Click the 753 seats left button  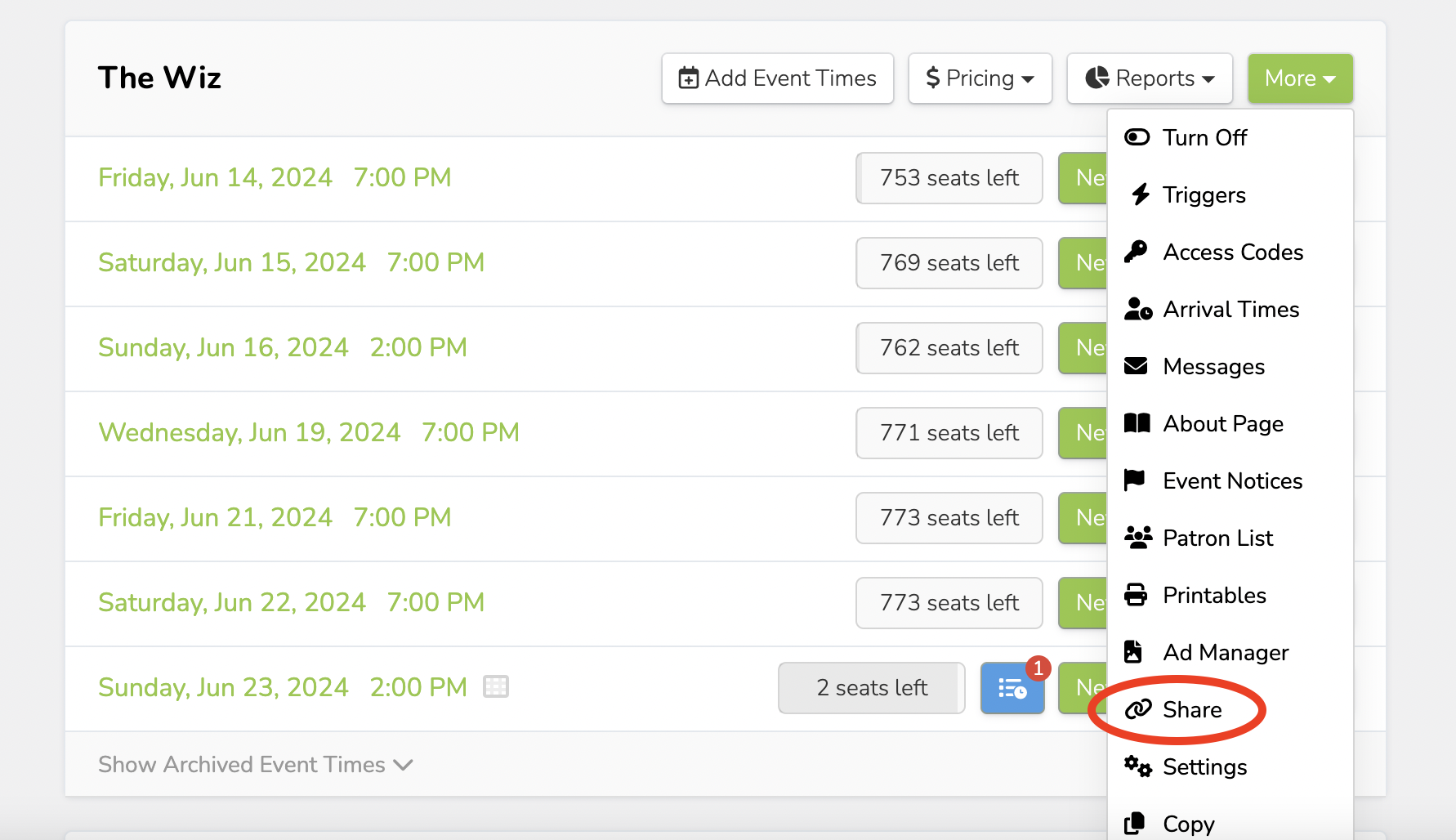(949, 178)
